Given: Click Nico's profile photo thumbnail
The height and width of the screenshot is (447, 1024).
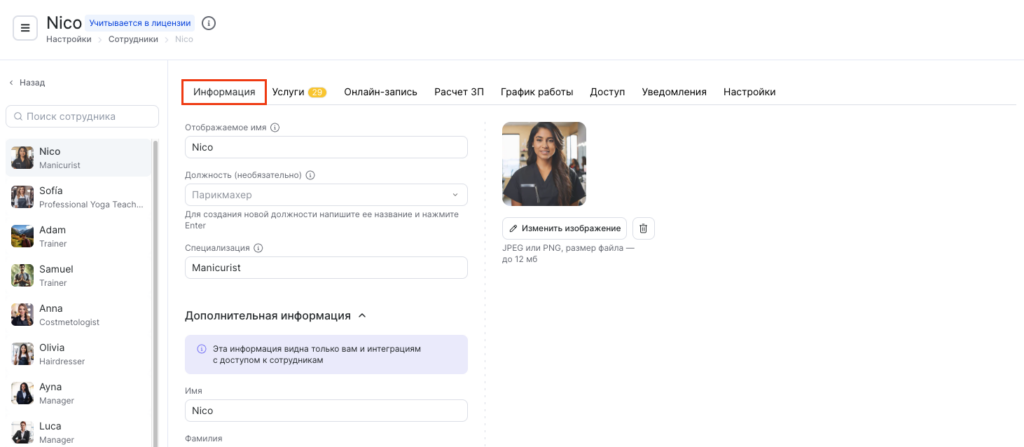Looking at the screenshot, I should (x=544, y=164).
